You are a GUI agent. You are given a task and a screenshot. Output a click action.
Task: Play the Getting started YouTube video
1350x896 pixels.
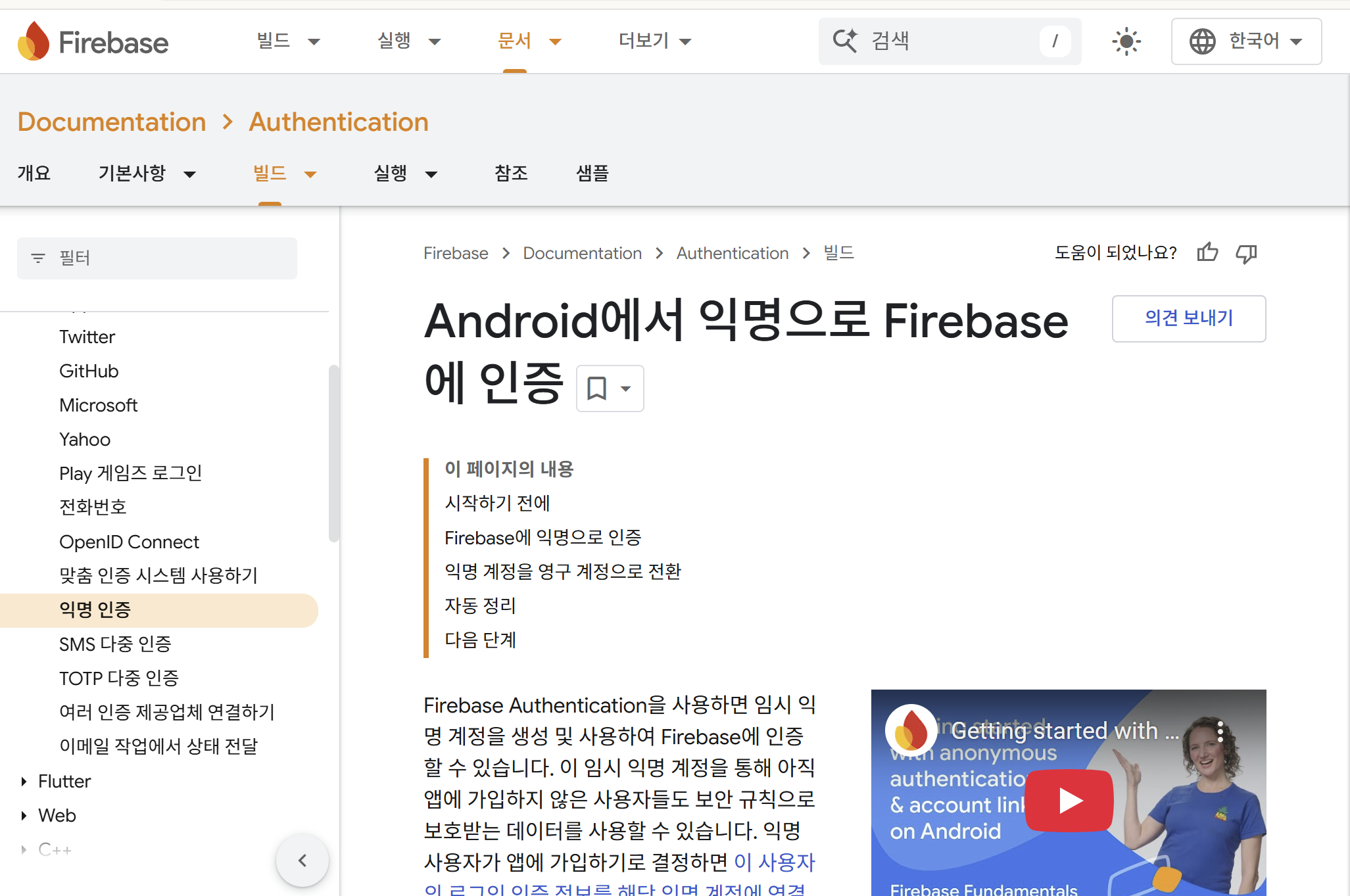tap(1069, 800)
